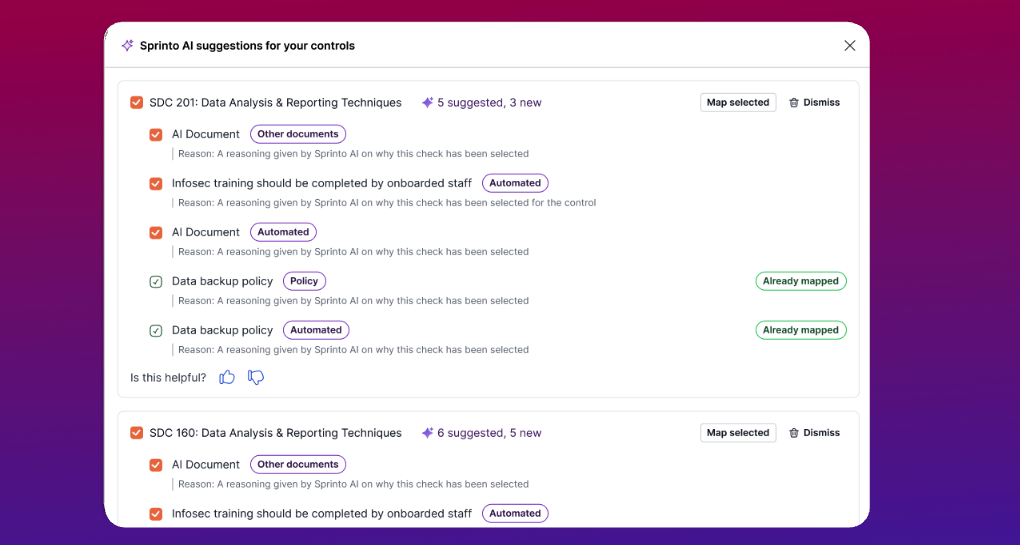This screenshot has height=545, width=1020.
Task: Uncheck the SDC 160 control checkbox
Action: point(137,433)
